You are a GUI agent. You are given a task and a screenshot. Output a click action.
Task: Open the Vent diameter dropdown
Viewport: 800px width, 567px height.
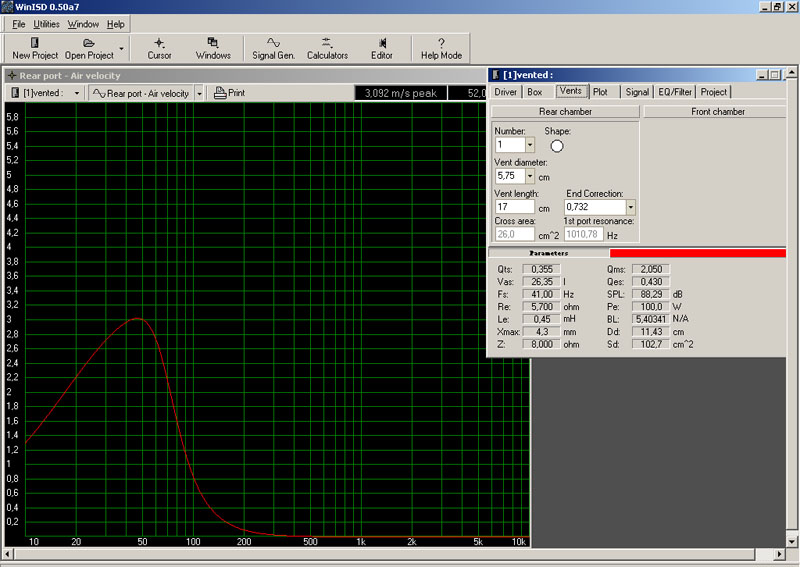(x=530, y=176)
